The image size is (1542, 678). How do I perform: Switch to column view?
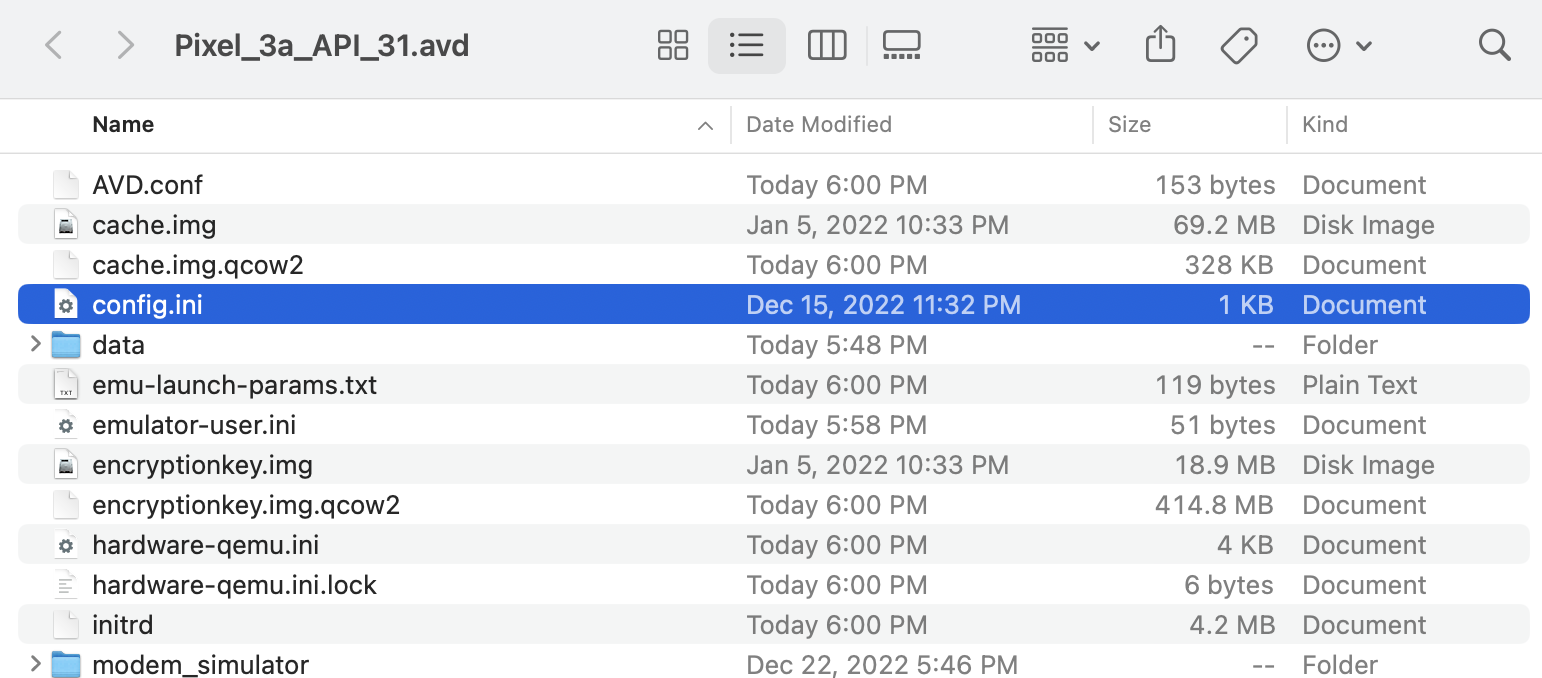pos(827,45)
